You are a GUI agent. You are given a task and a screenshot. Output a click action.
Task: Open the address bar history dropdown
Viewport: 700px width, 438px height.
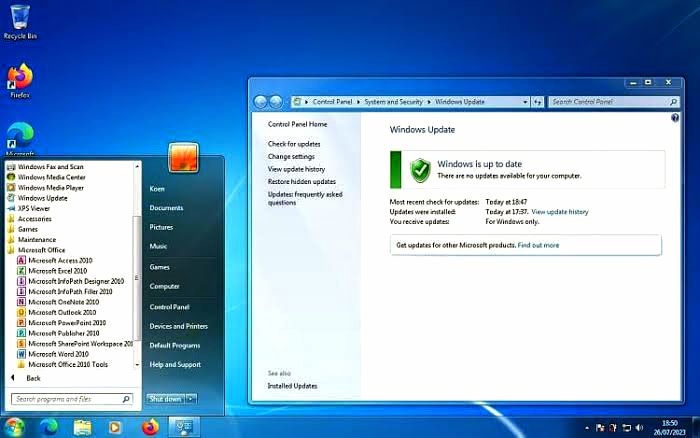click(525, 102)
